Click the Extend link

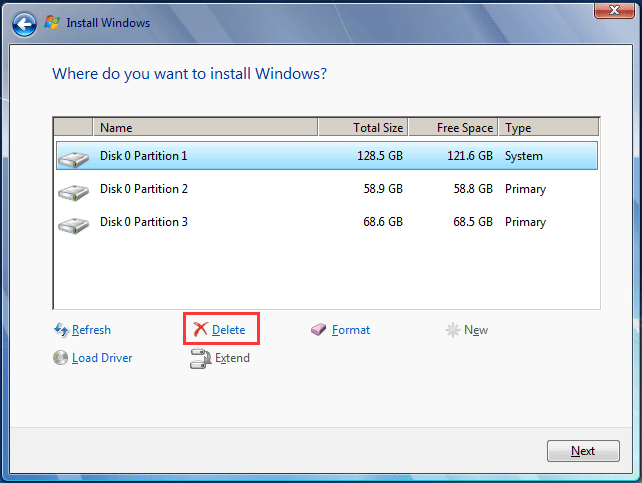232,358
